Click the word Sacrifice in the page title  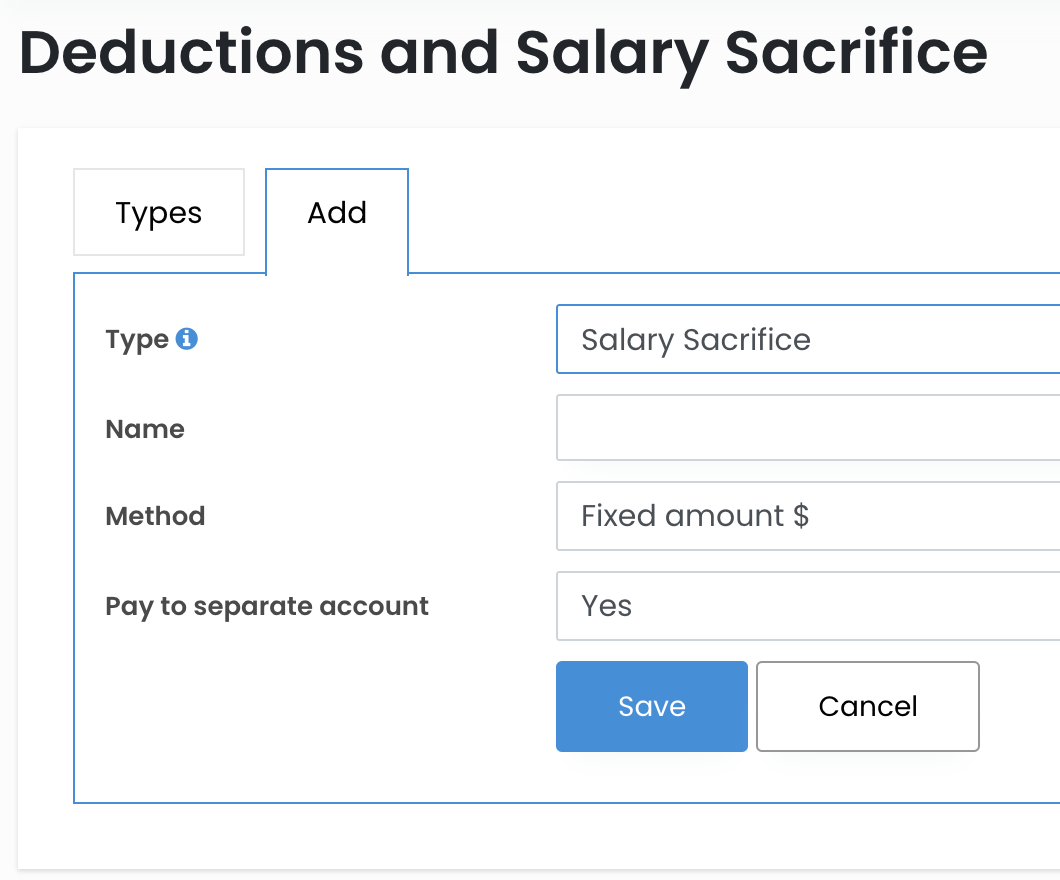pyautogui.click(x=856, y=53)
